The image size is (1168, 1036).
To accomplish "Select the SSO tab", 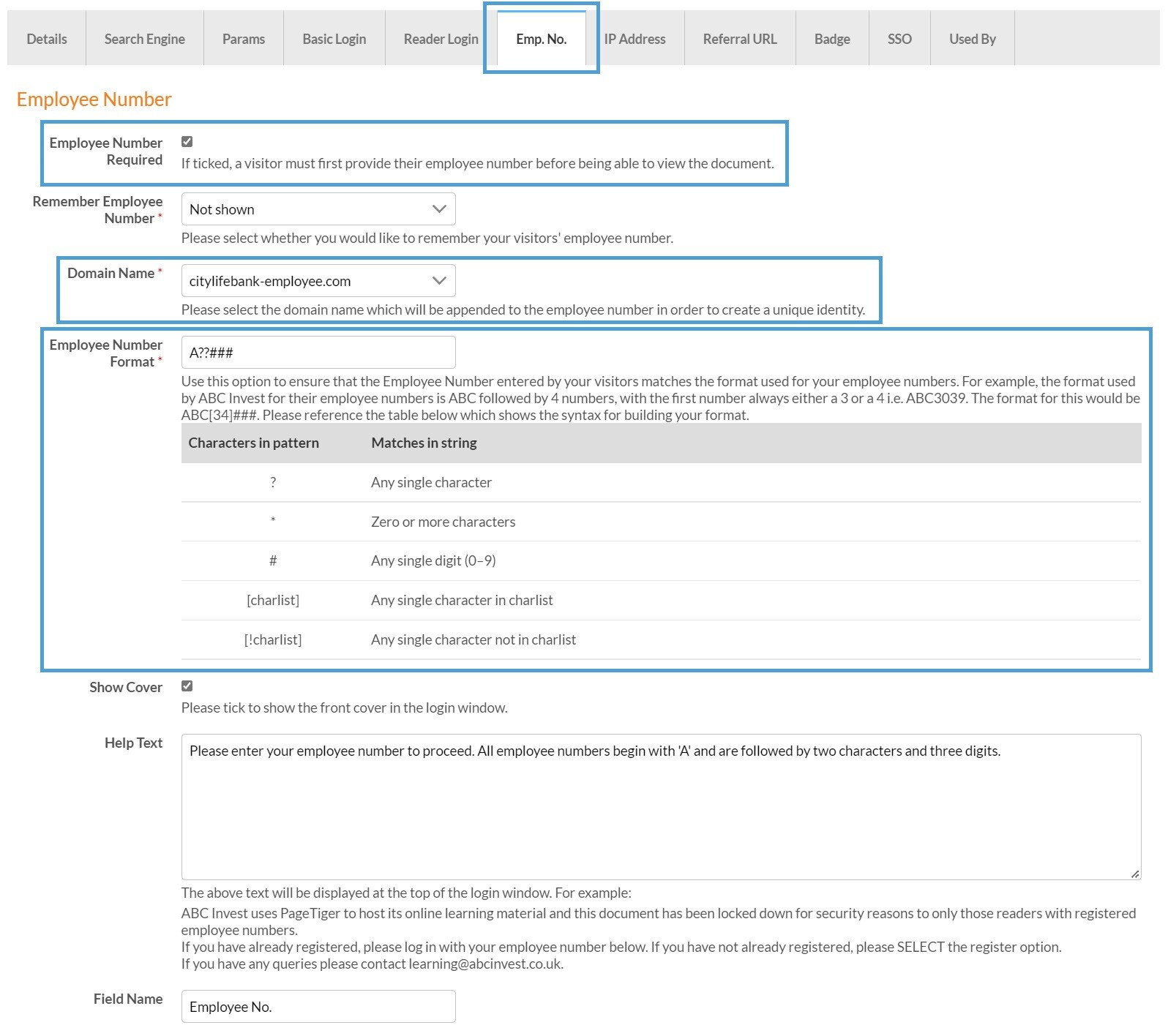I will [x=899, y=39].
